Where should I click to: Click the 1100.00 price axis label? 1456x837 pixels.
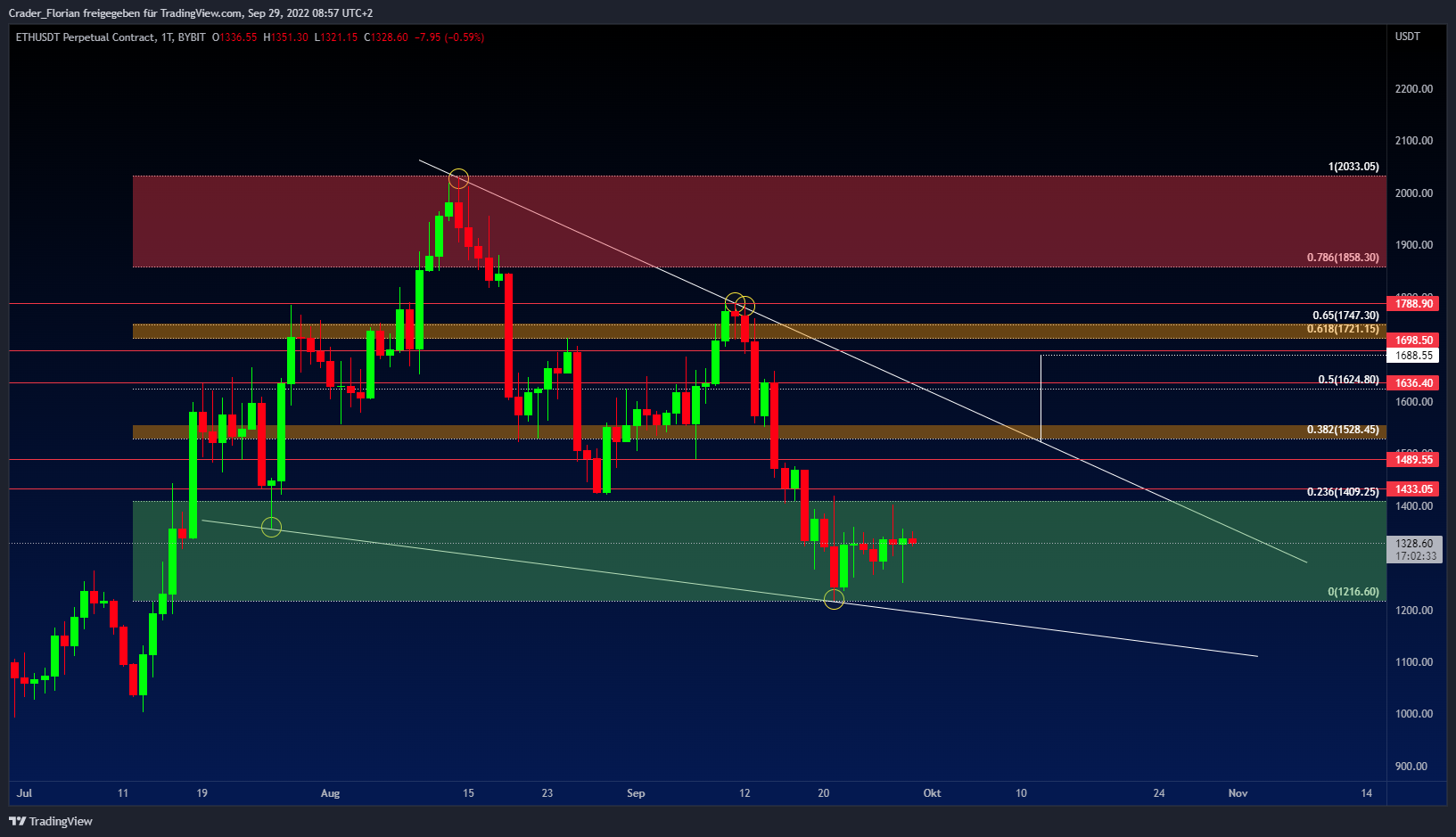[x=1414, y=662]
